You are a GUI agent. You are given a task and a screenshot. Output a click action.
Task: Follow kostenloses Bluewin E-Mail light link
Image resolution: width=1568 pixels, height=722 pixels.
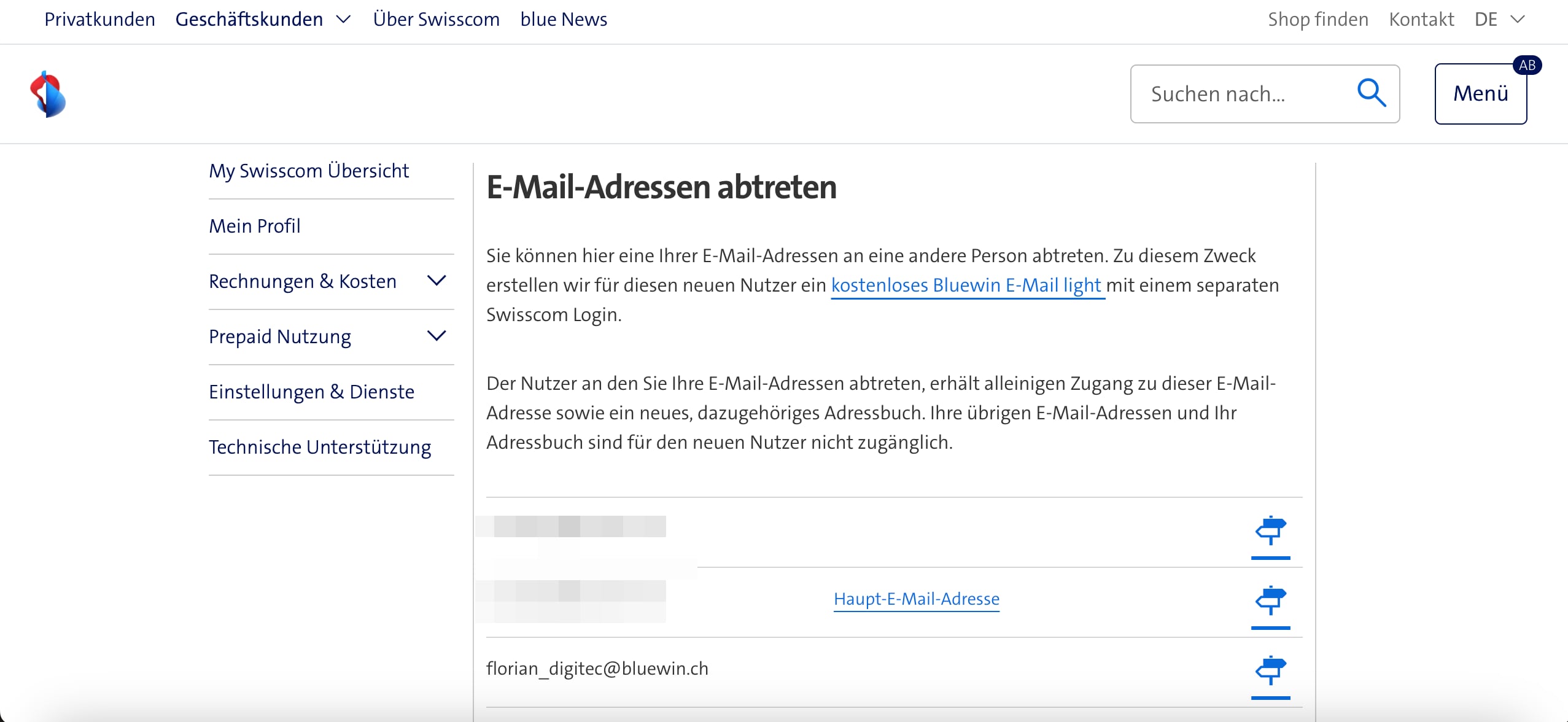[967, 285]
